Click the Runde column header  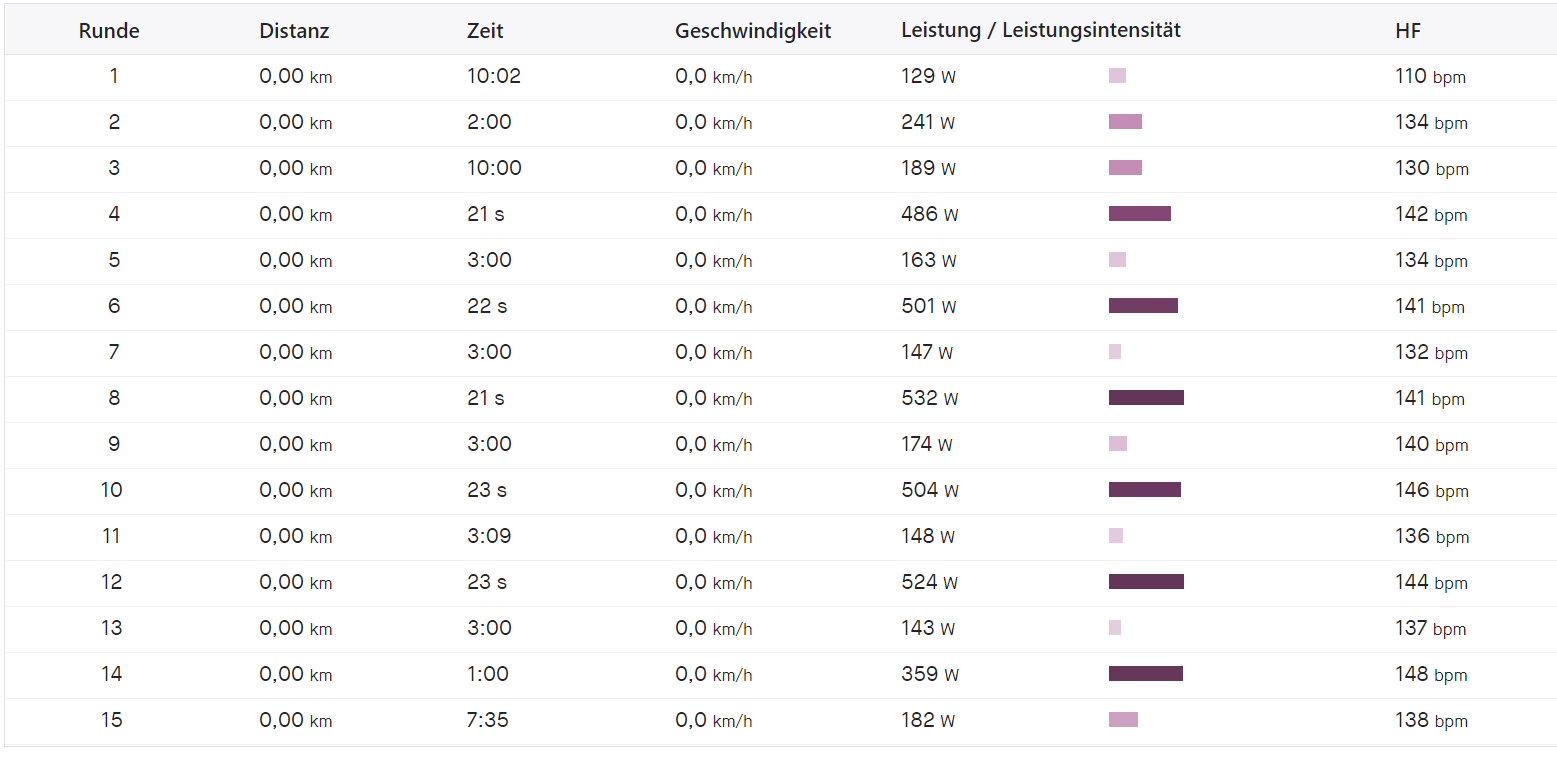[x=109, y=31]
